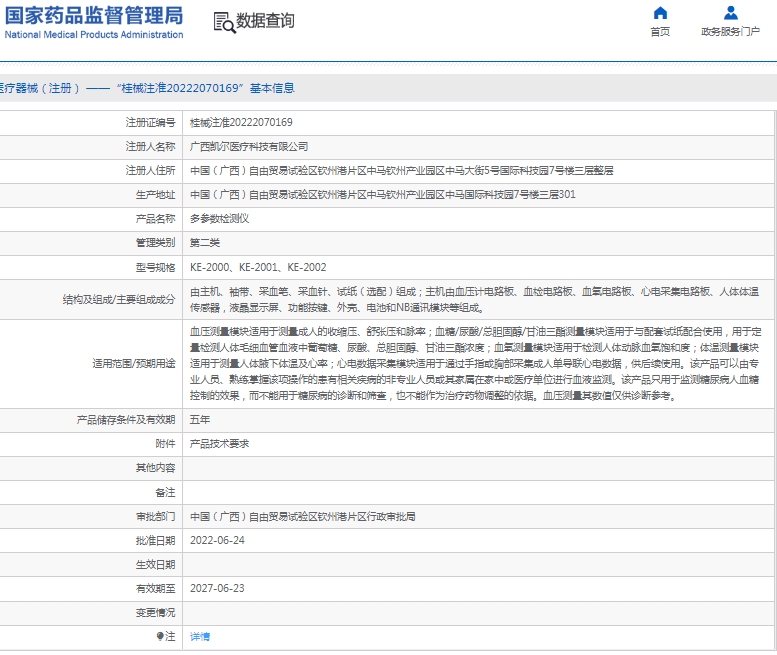Select registration number value 桂械注准20222070169
The image size is (777, 655).
point(241,122)
